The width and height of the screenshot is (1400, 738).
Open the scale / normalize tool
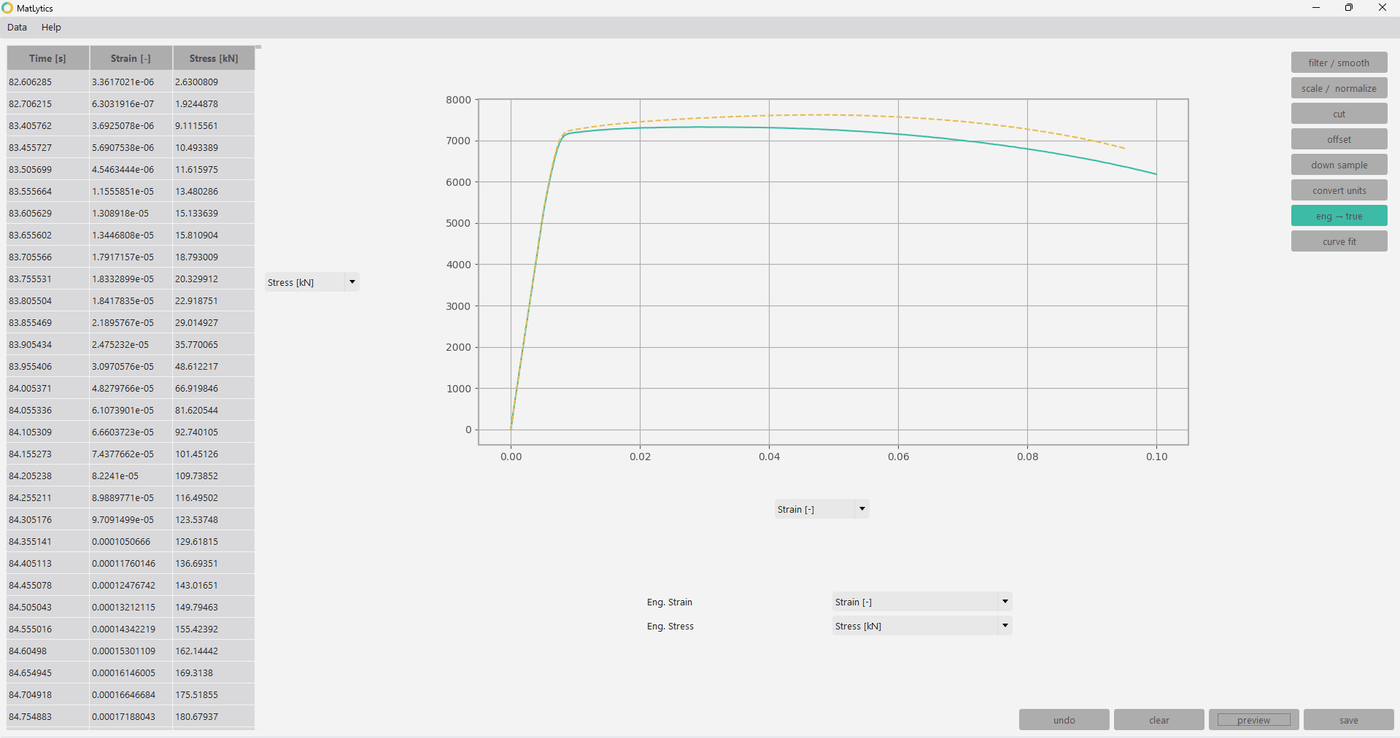(x=1338, y=88)
